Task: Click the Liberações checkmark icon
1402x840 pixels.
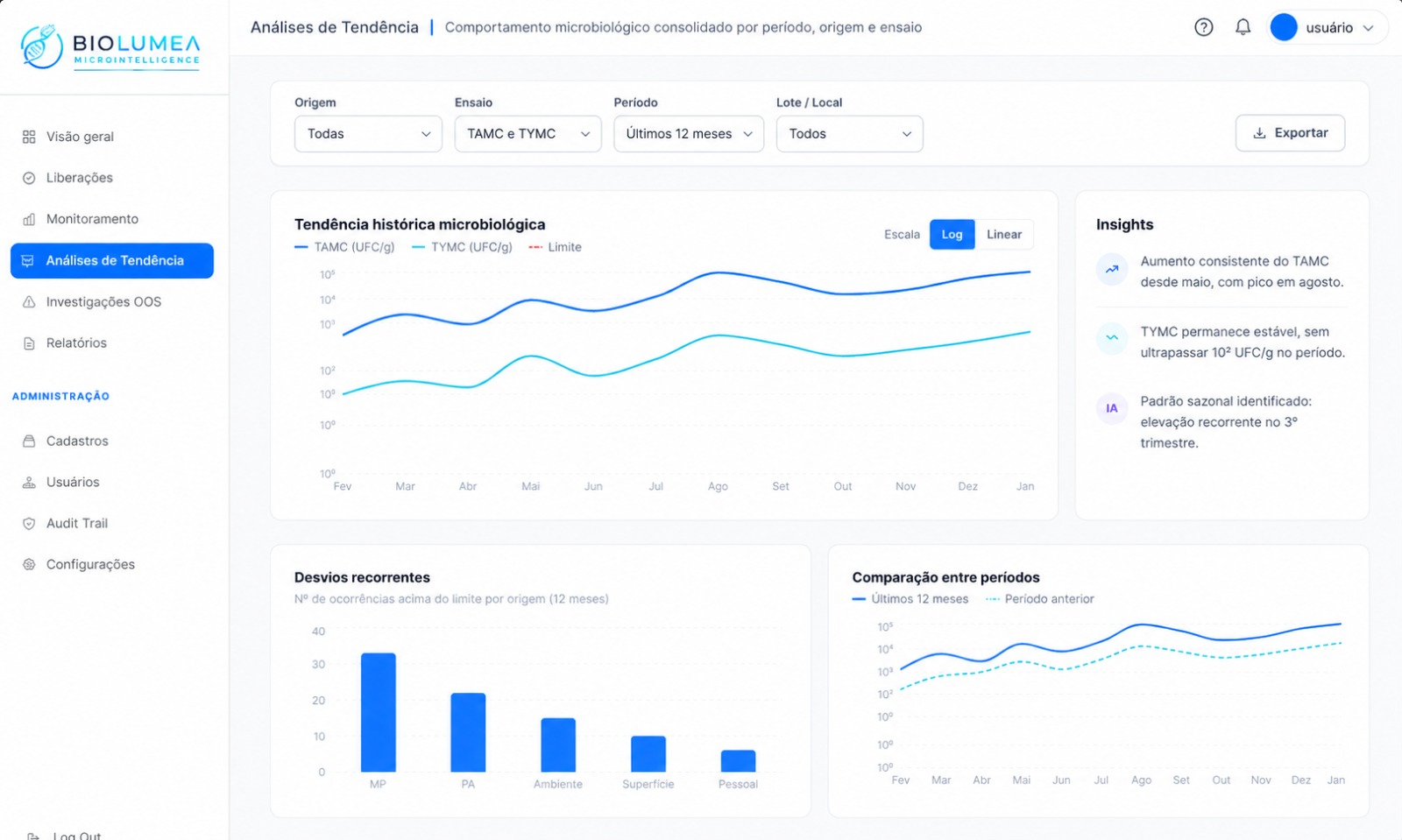Action: (29, 178)
